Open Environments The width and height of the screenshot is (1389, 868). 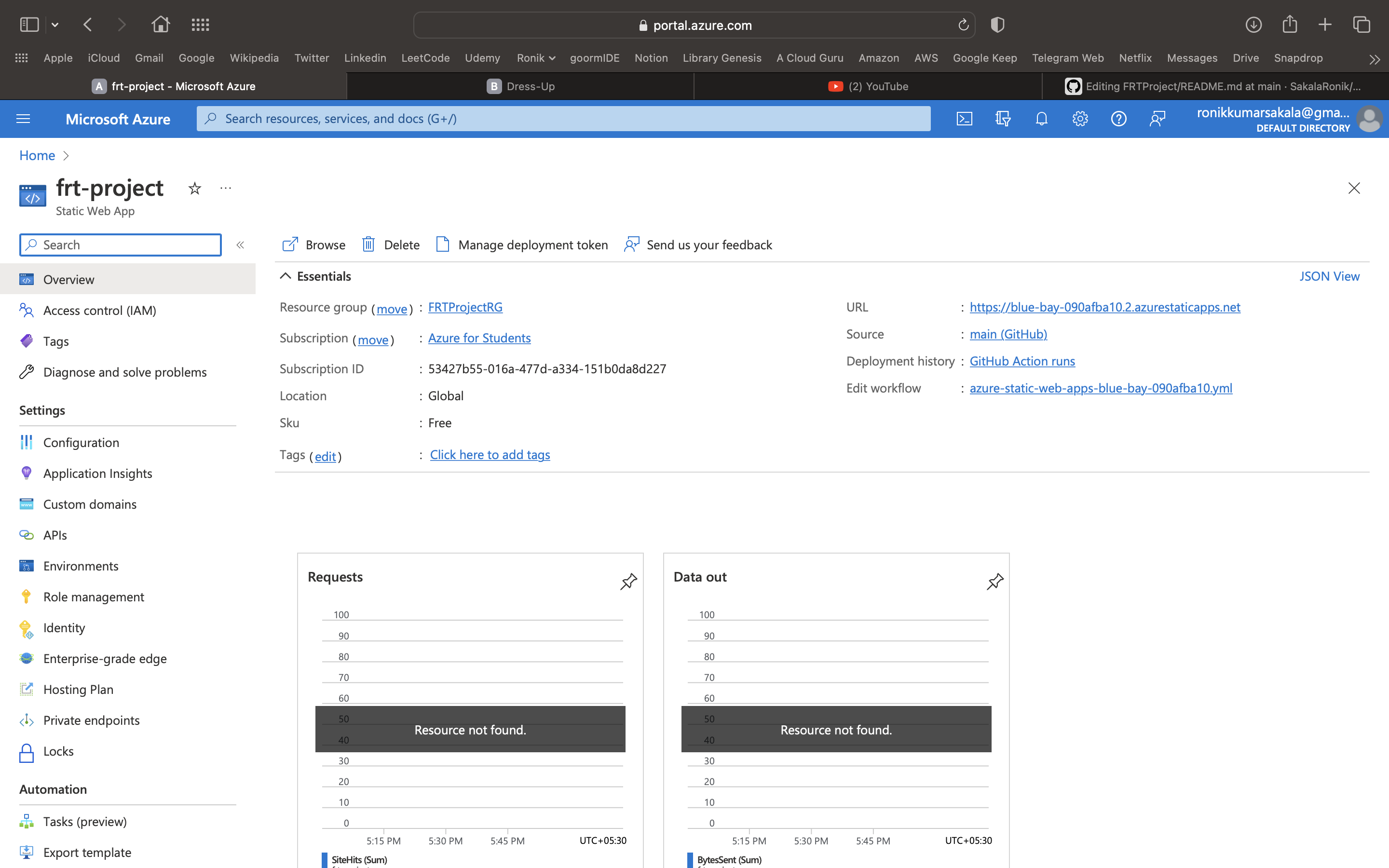[127, 566]
